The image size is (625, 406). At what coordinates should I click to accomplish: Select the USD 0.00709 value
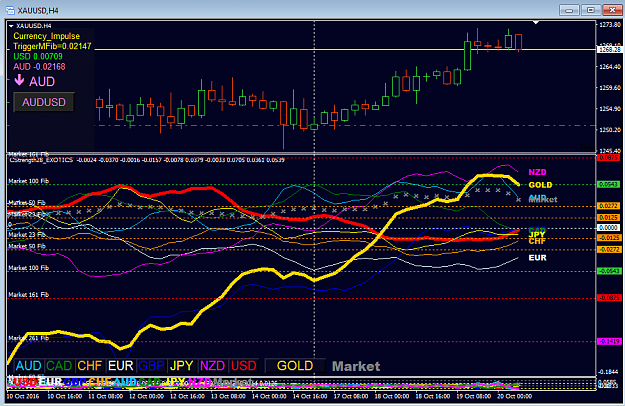pos(38,57)
